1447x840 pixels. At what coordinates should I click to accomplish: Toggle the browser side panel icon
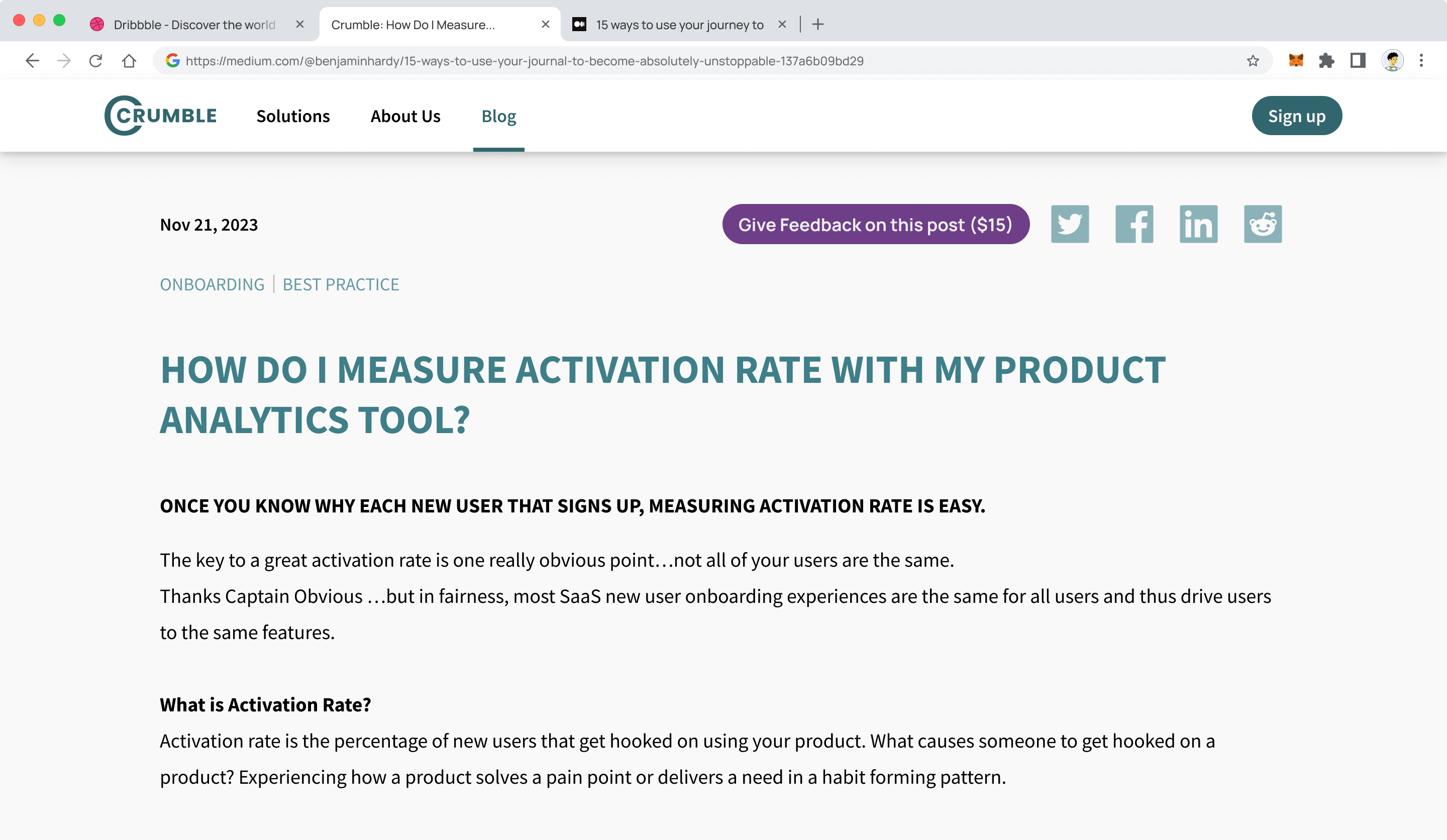coord(1358,61)
